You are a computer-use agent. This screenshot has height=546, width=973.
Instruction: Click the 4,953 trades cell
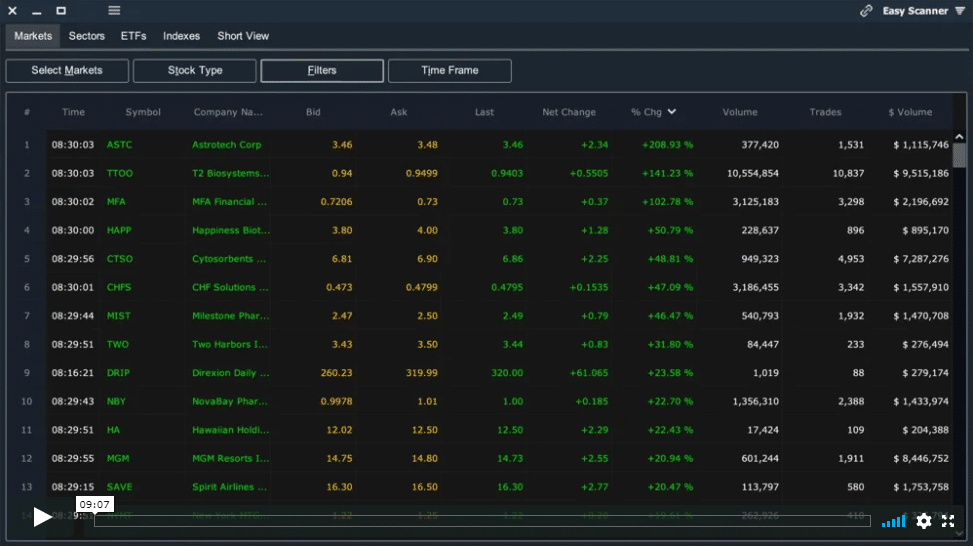click(851, 259)
